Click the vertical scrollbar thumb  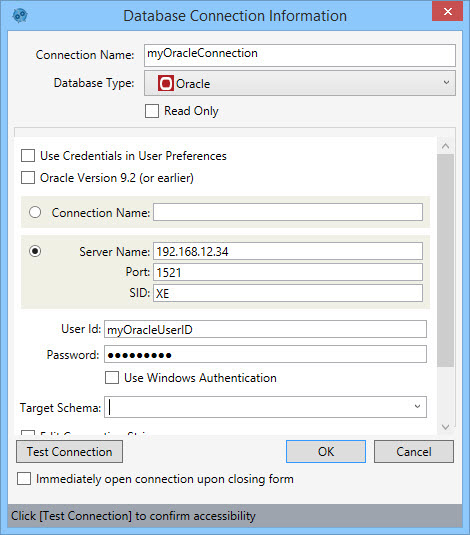point(445,261)
